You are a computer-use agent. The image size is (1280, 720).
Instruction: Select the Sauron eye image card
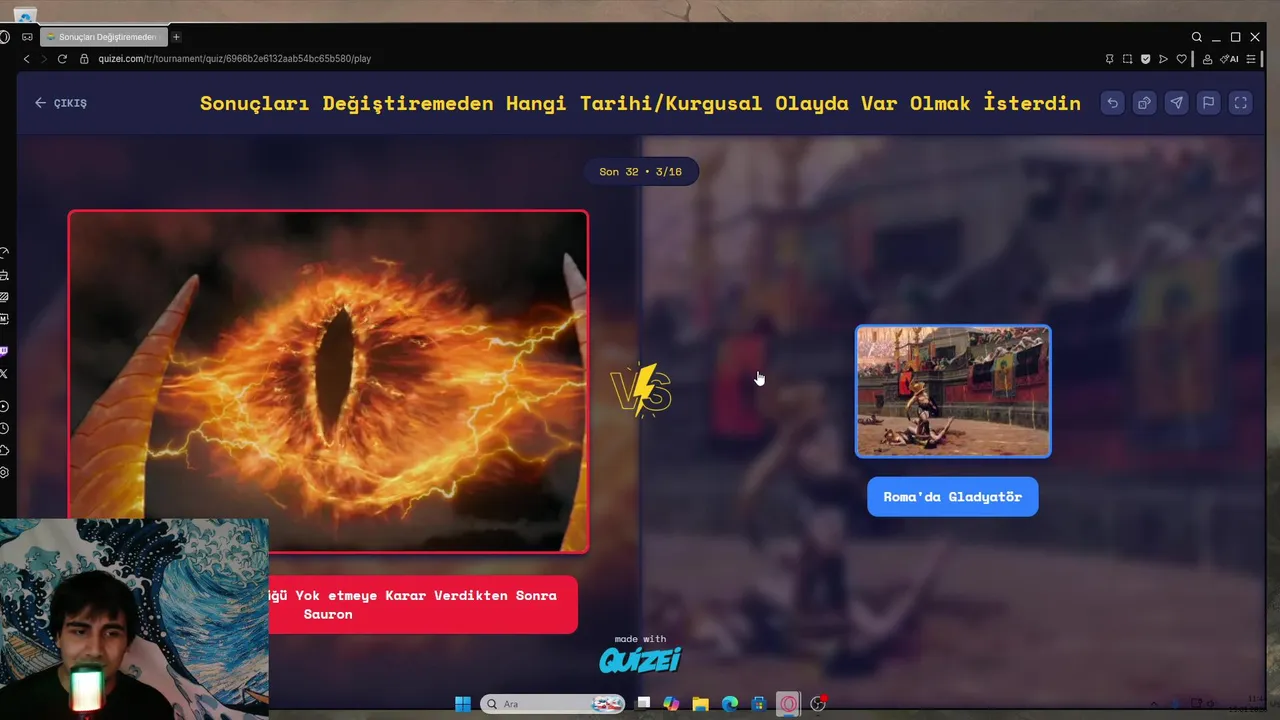[x=328, y=381]
